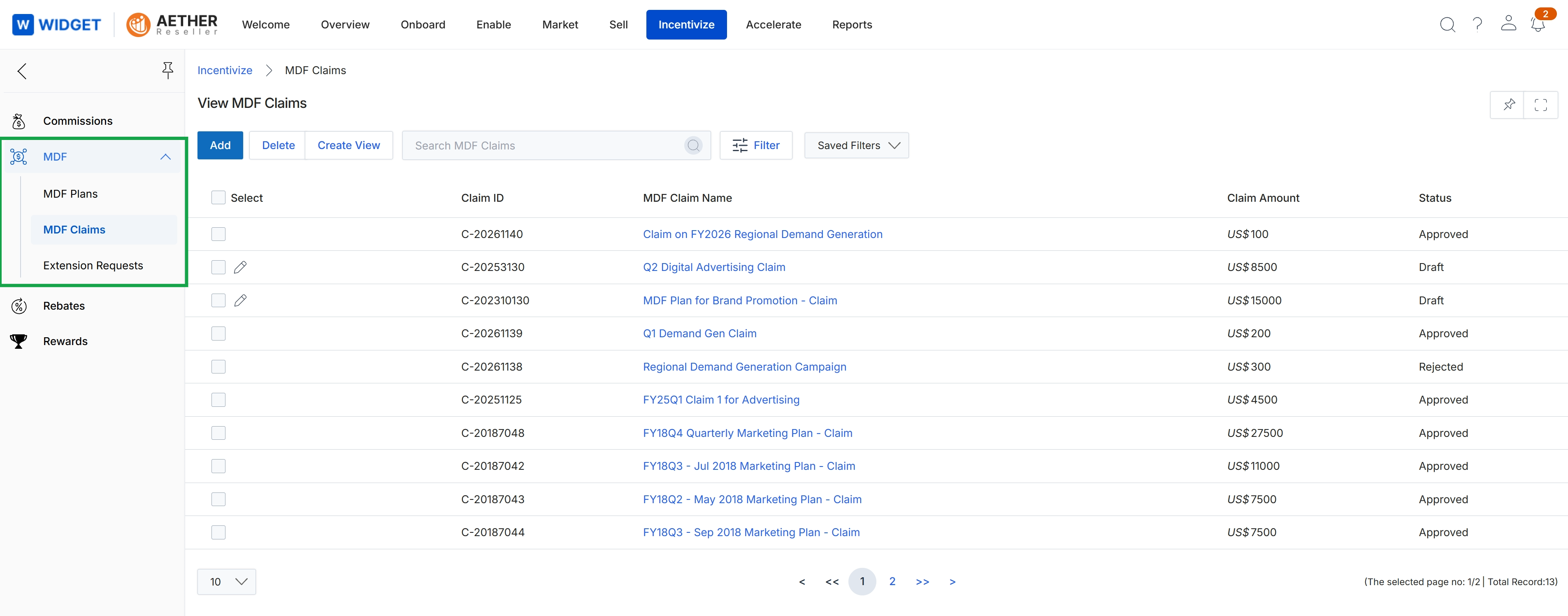This screenshot has width=1568, height=616.
Task: Click the next page > arrow
Action: tap(952, 582)
